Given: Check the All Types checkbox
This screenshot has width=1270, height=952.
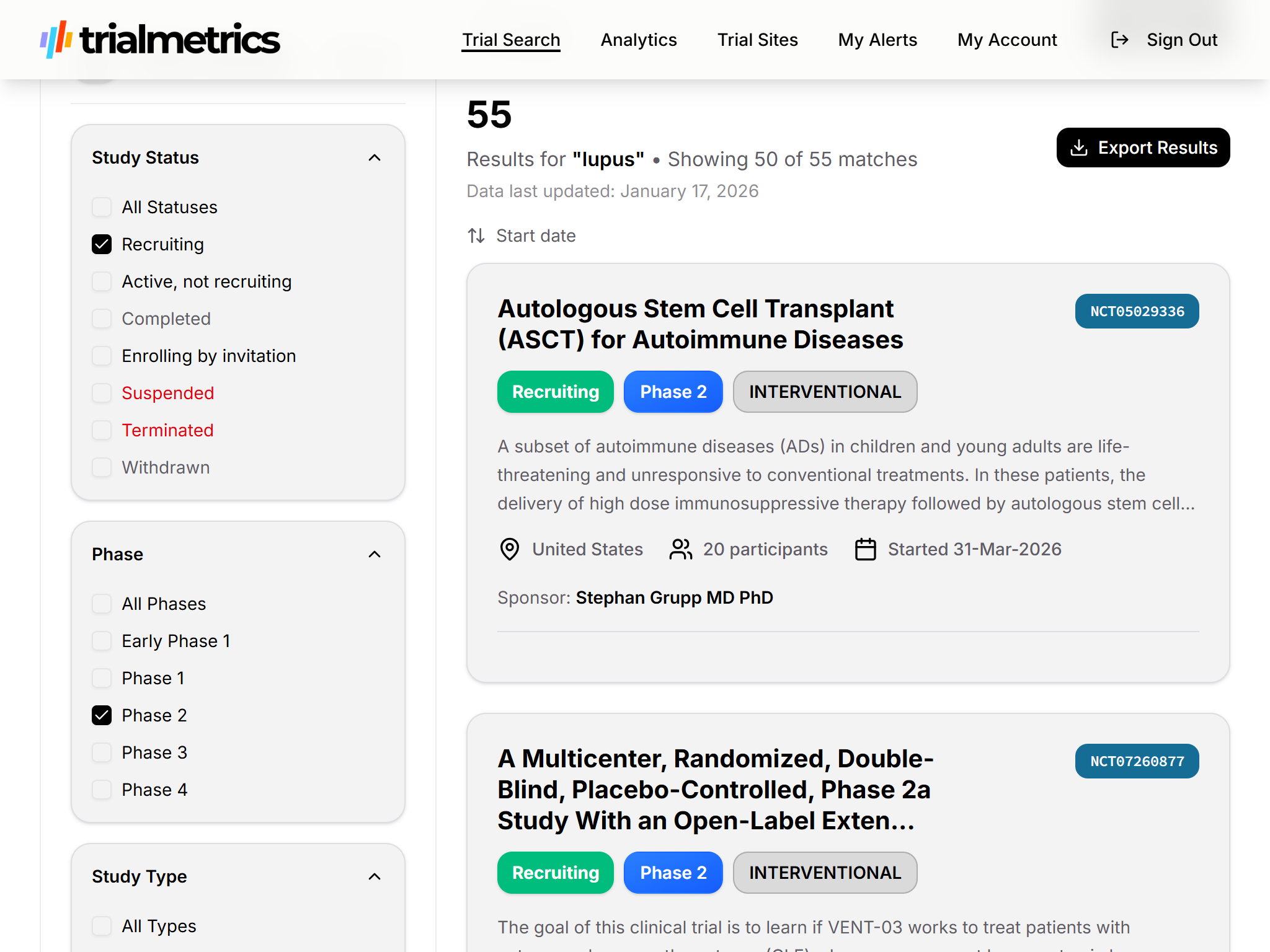Looking at the screenshot, I should 102,926.
